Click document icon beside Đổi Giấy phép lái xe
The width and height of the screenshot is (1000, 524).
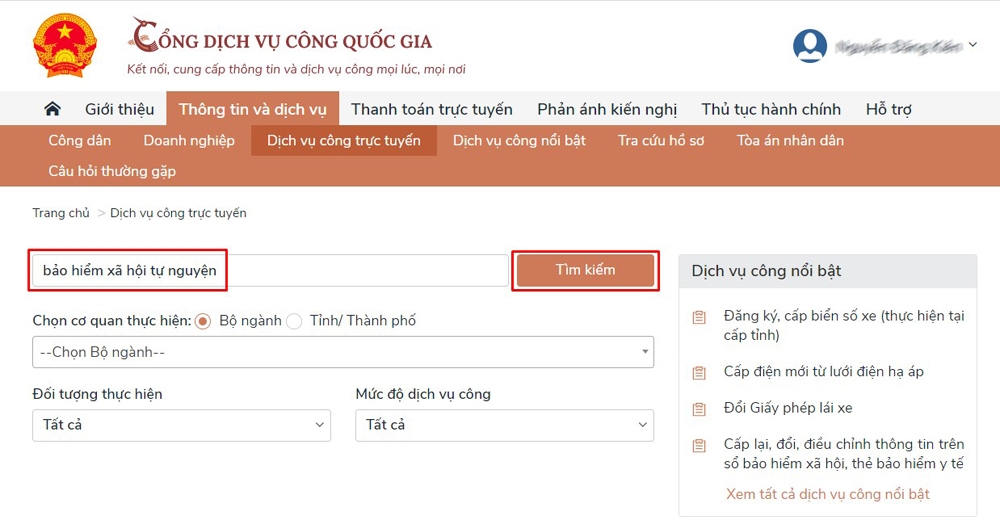click(700, 409)
